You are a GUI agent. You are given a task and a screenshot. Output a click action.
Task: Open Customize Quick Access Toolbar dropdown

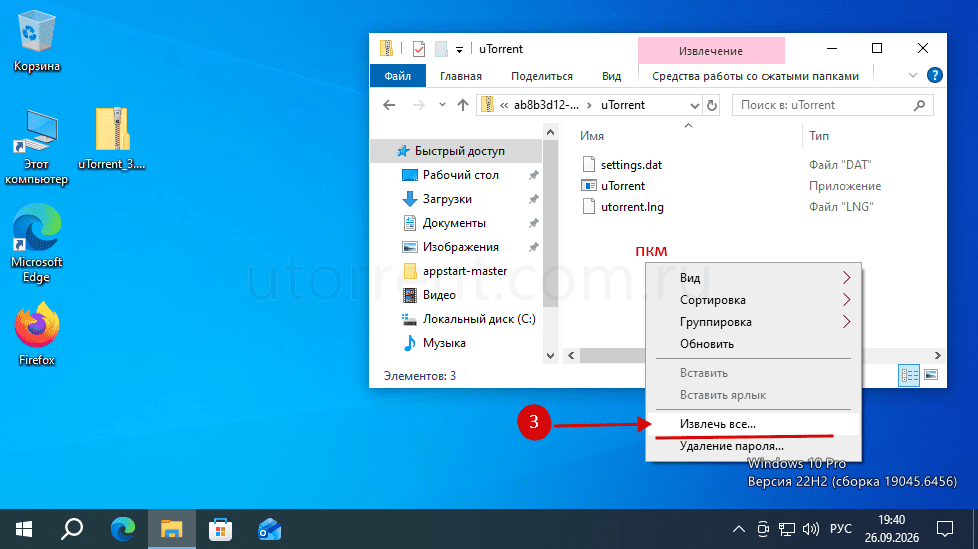[x=459, y=49]
